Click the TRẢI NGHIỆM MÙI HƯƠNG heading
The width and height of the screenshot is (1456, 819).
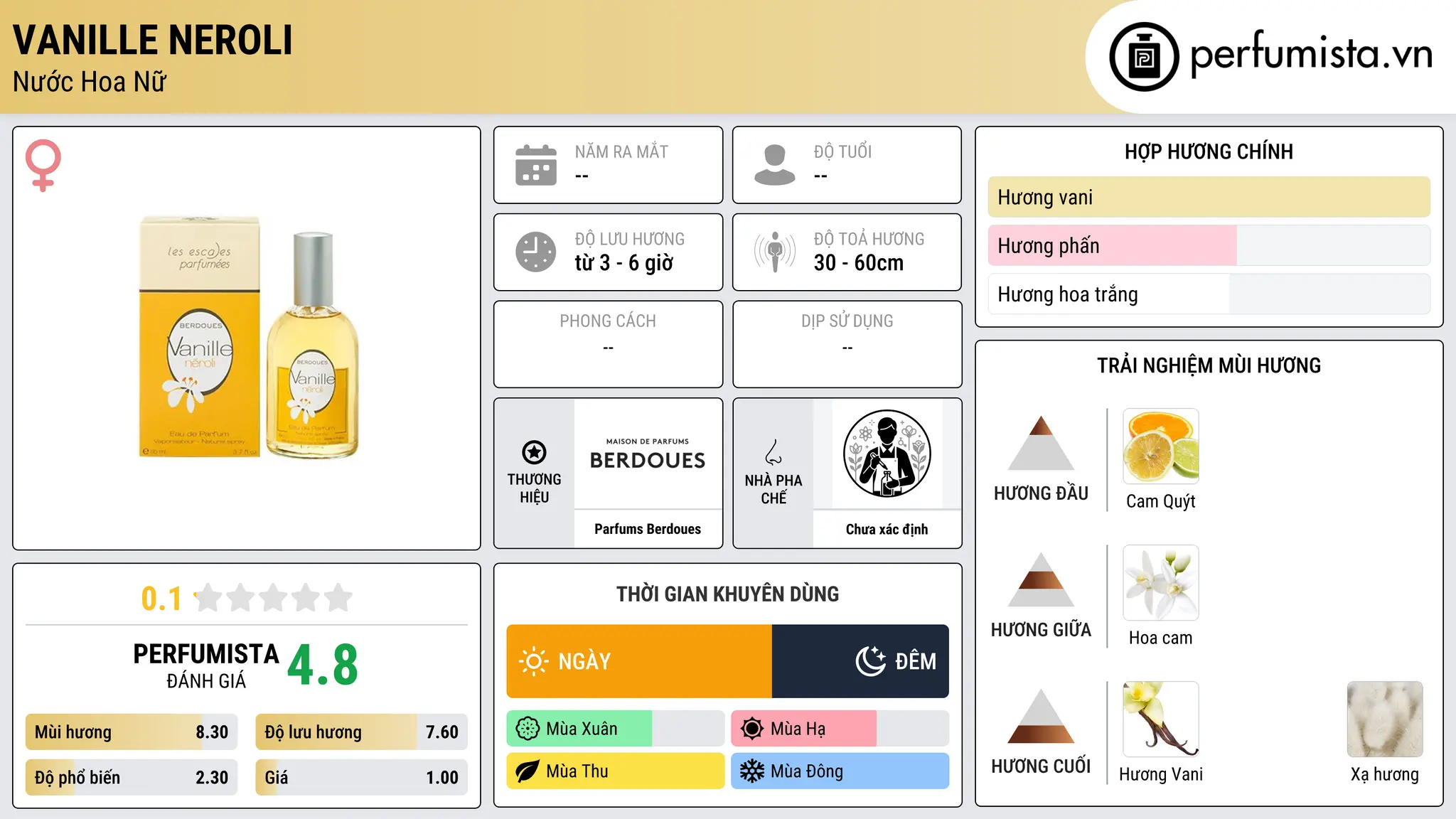pos(1209,365)
